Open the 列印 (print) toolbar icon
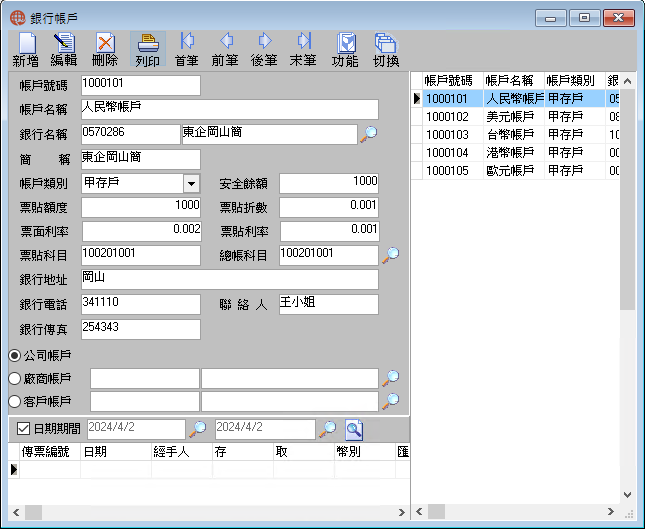The height and width of the screenshot is (529, 645). coord(148,49)
